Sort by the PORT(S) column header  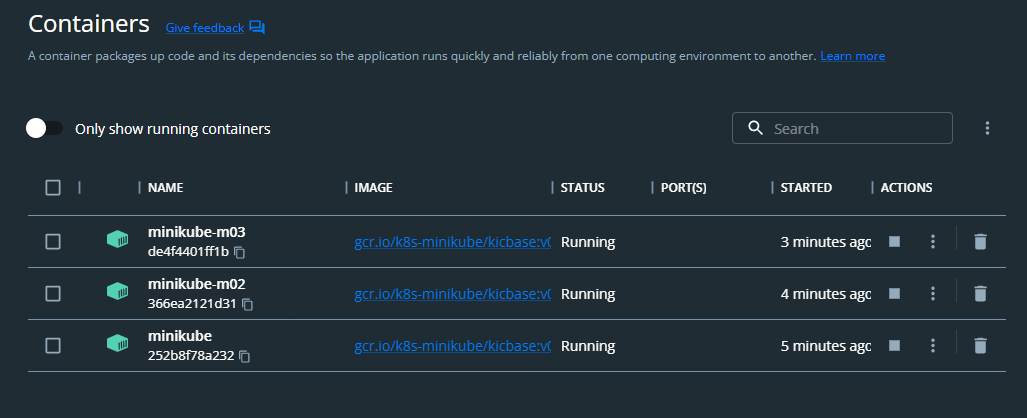pyautogui.click(x=684, y=188)
